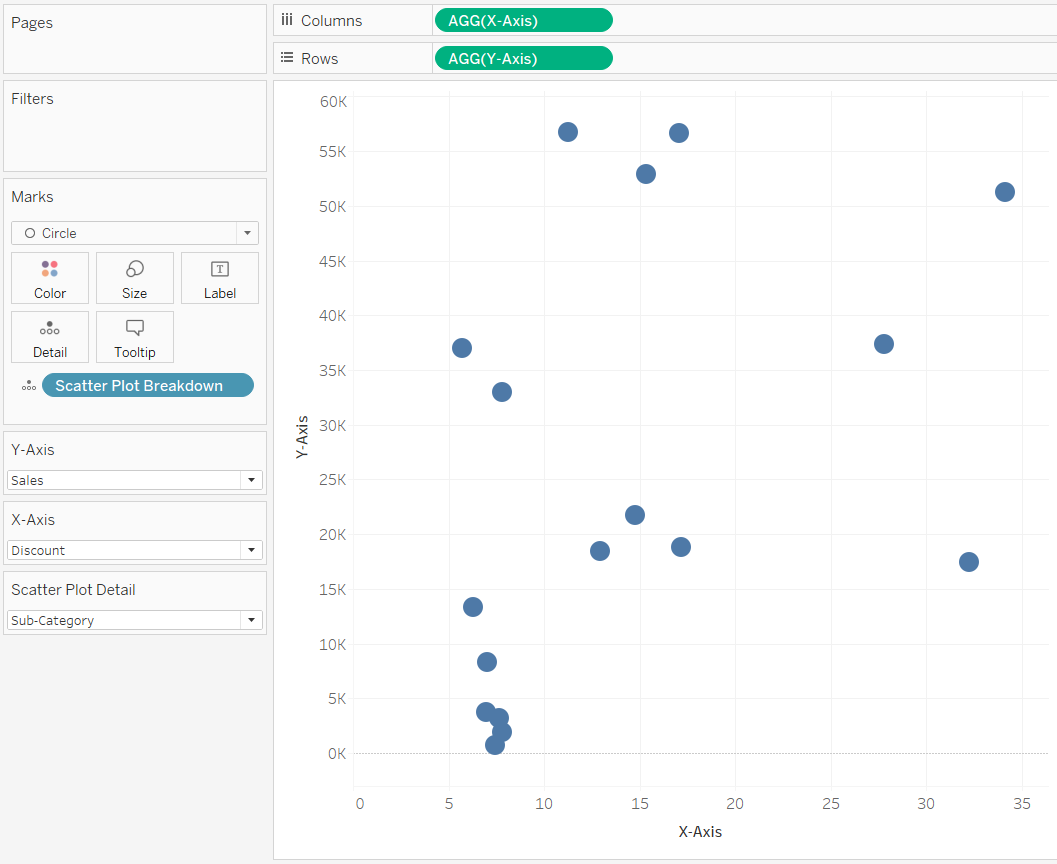Open the Discount dropdown under X-Axis
This screenshot has height=864, width=1057.
250,550
